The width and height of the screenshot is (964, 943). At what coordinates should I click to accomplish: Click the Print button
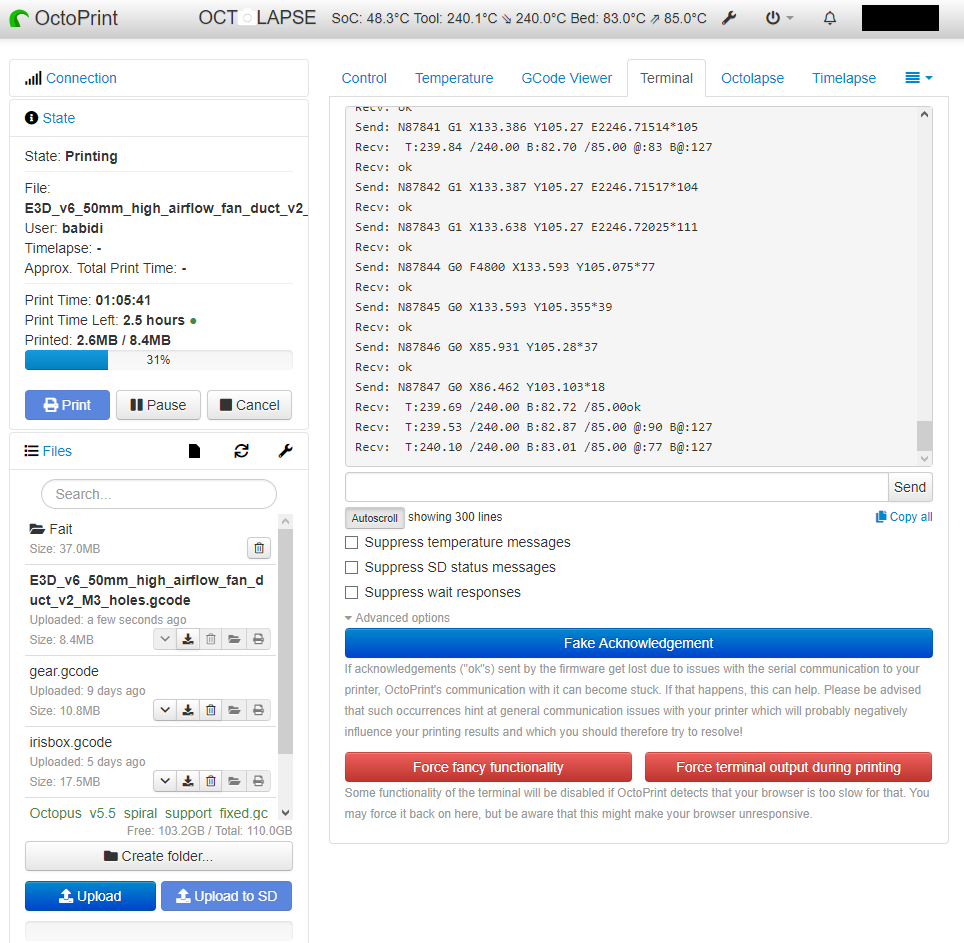(67, 405)
